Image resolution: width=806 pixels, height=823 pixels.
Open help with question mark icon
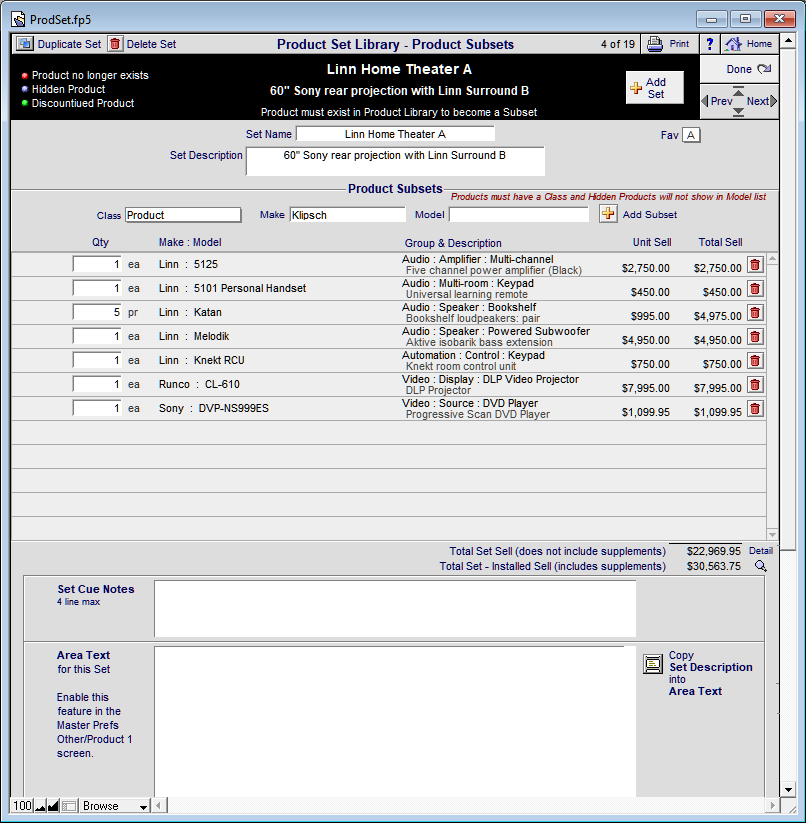tap(709, 44)
